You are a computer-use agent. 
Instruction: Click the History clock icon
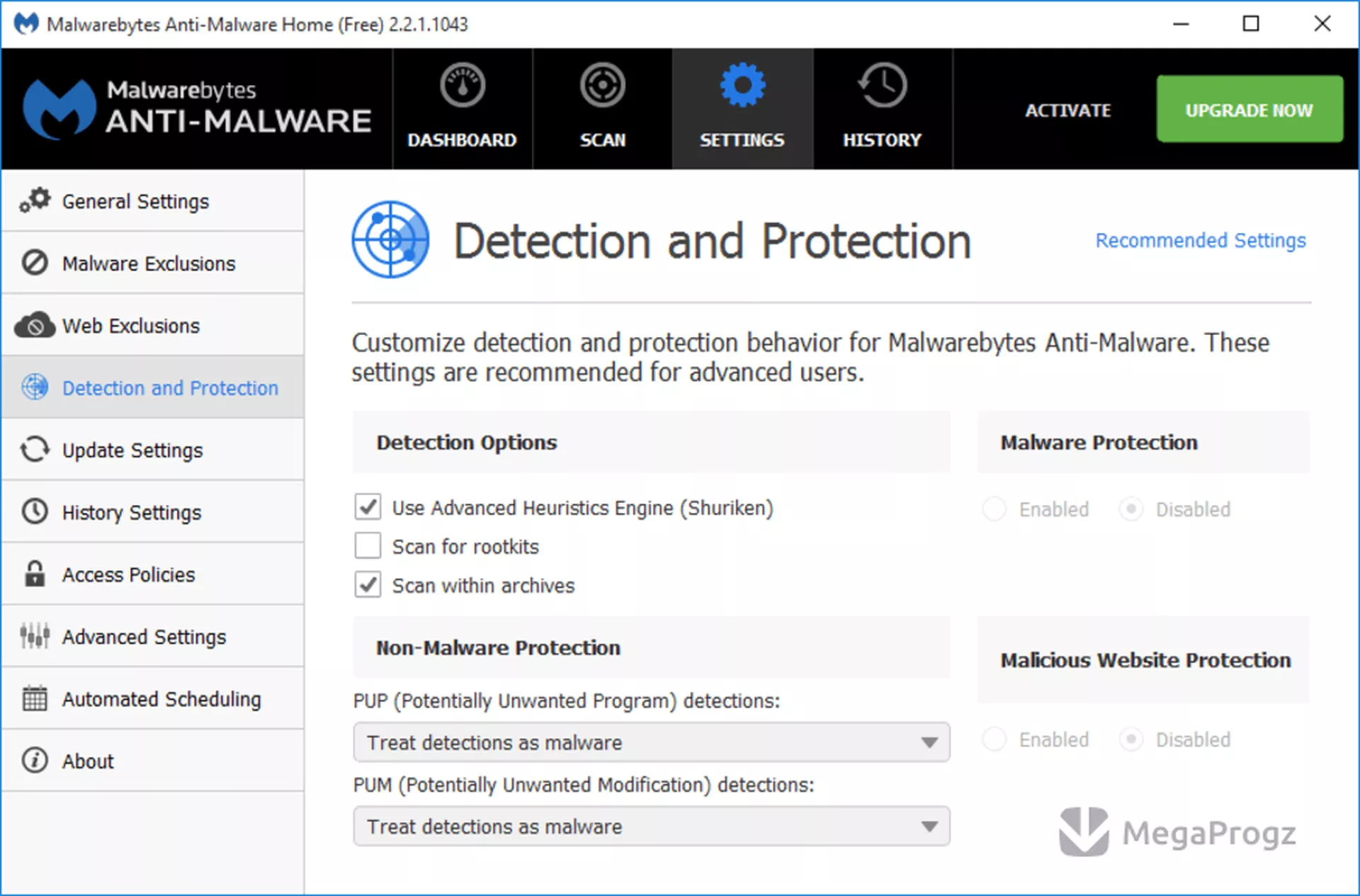click(883, 86)
